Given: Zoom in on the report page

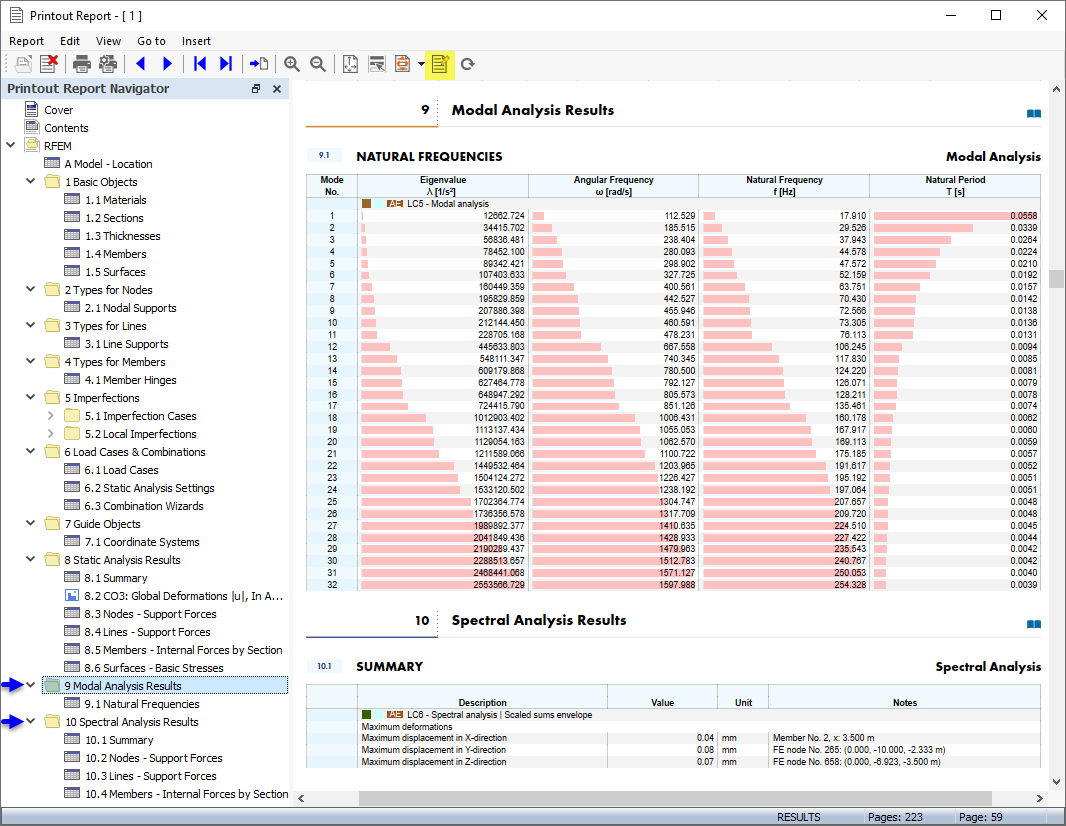Looking at the screenshot, I should click(292, 64).
